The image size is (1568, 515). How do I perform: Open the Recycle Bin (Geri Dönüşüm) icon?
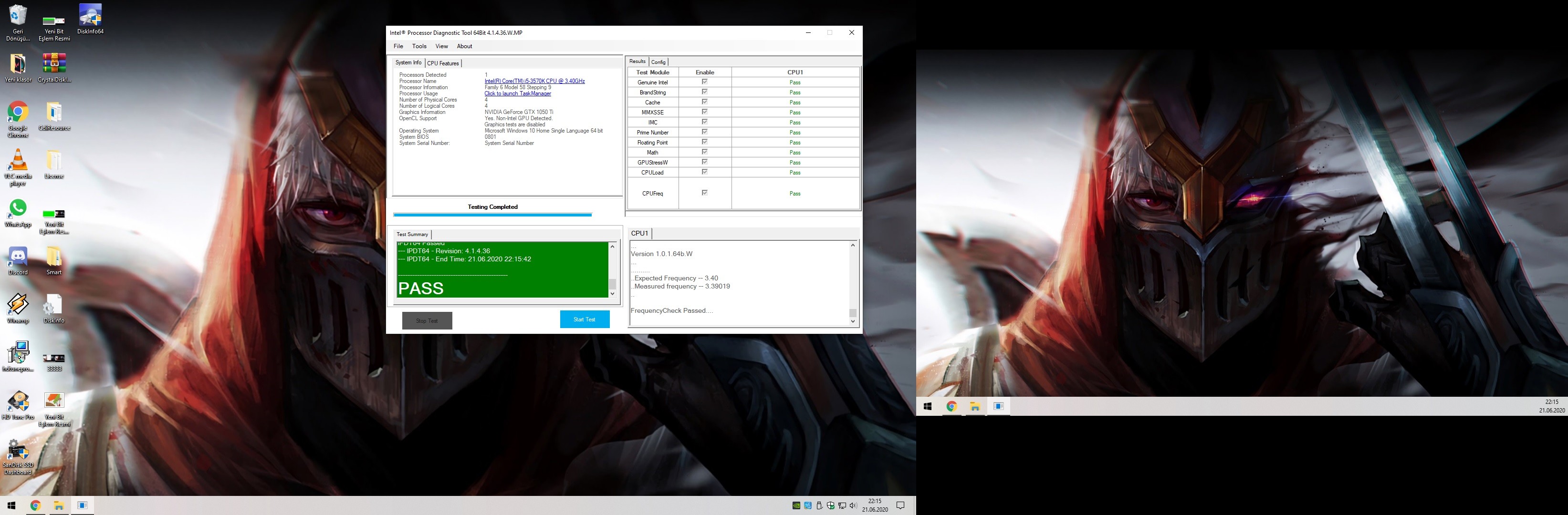coord(18,16)
